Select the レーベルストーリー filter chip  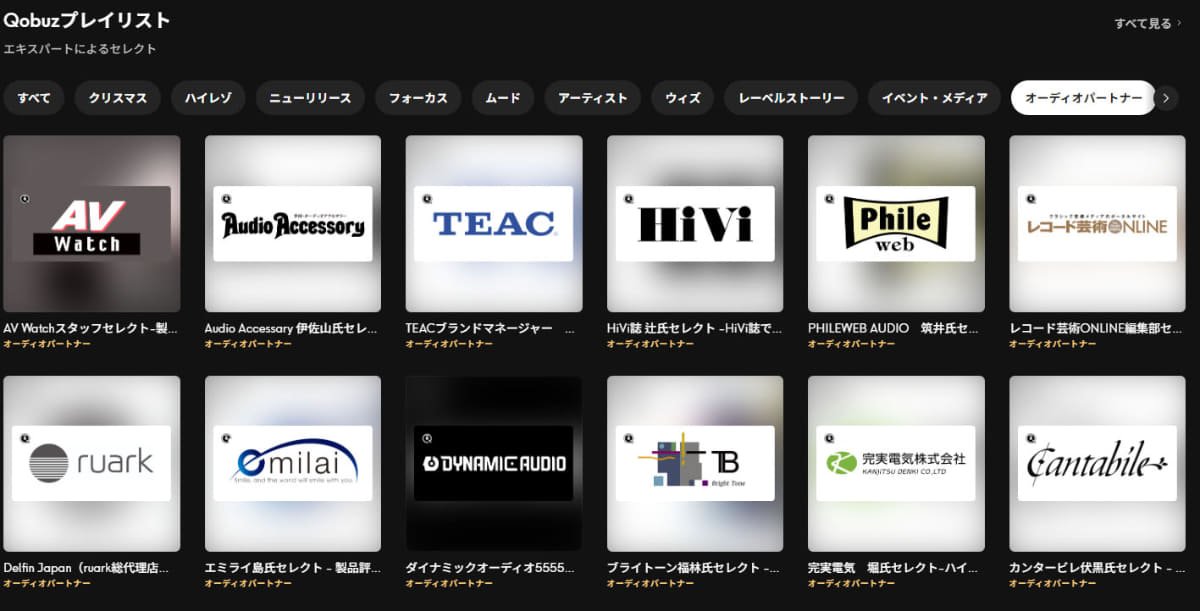[x=791, y=98]
